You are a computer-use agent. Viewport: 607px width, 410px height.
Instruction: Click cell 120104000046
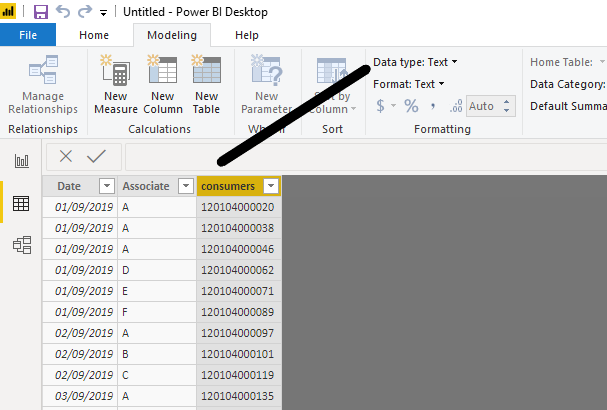pos(238,249)
